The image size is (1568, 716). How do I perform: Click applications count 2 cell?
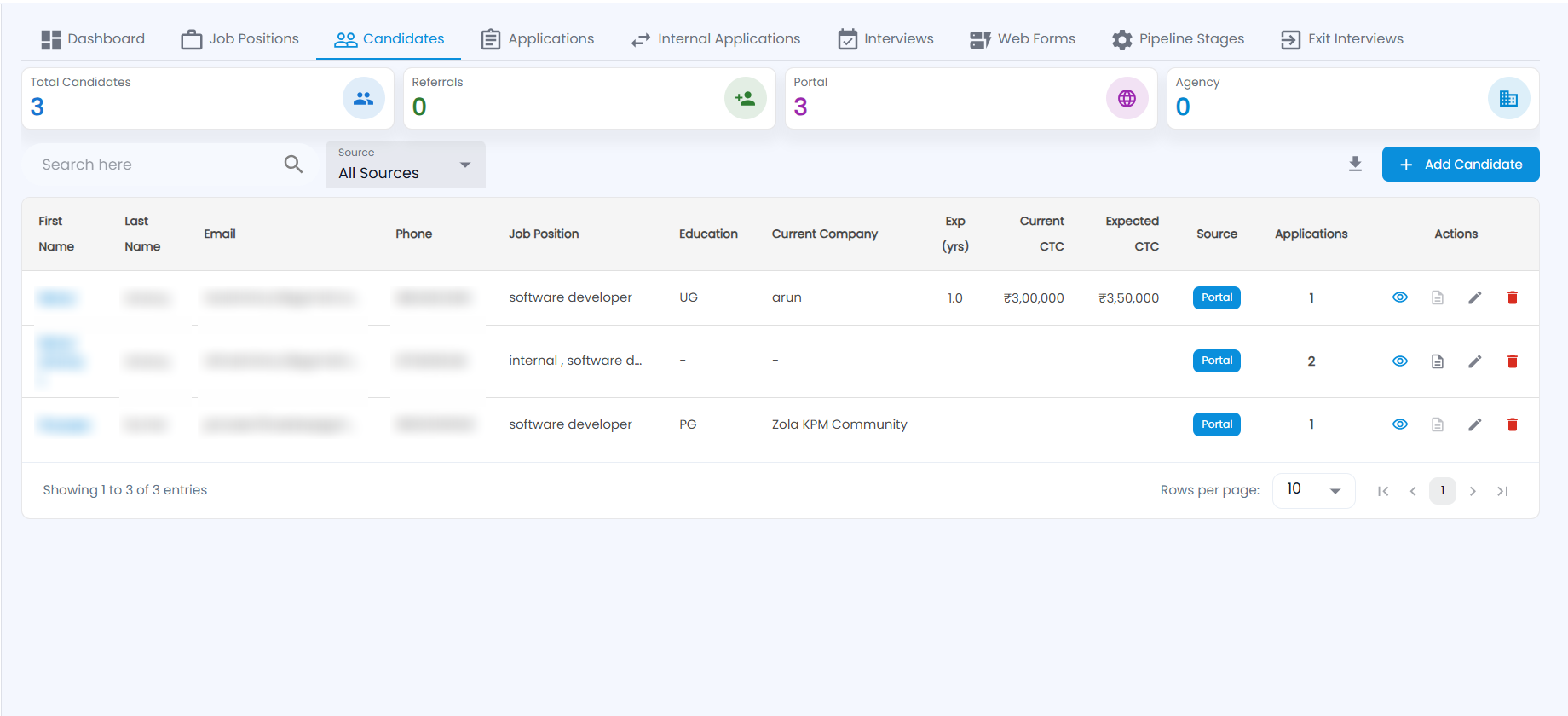(1311, 361)
